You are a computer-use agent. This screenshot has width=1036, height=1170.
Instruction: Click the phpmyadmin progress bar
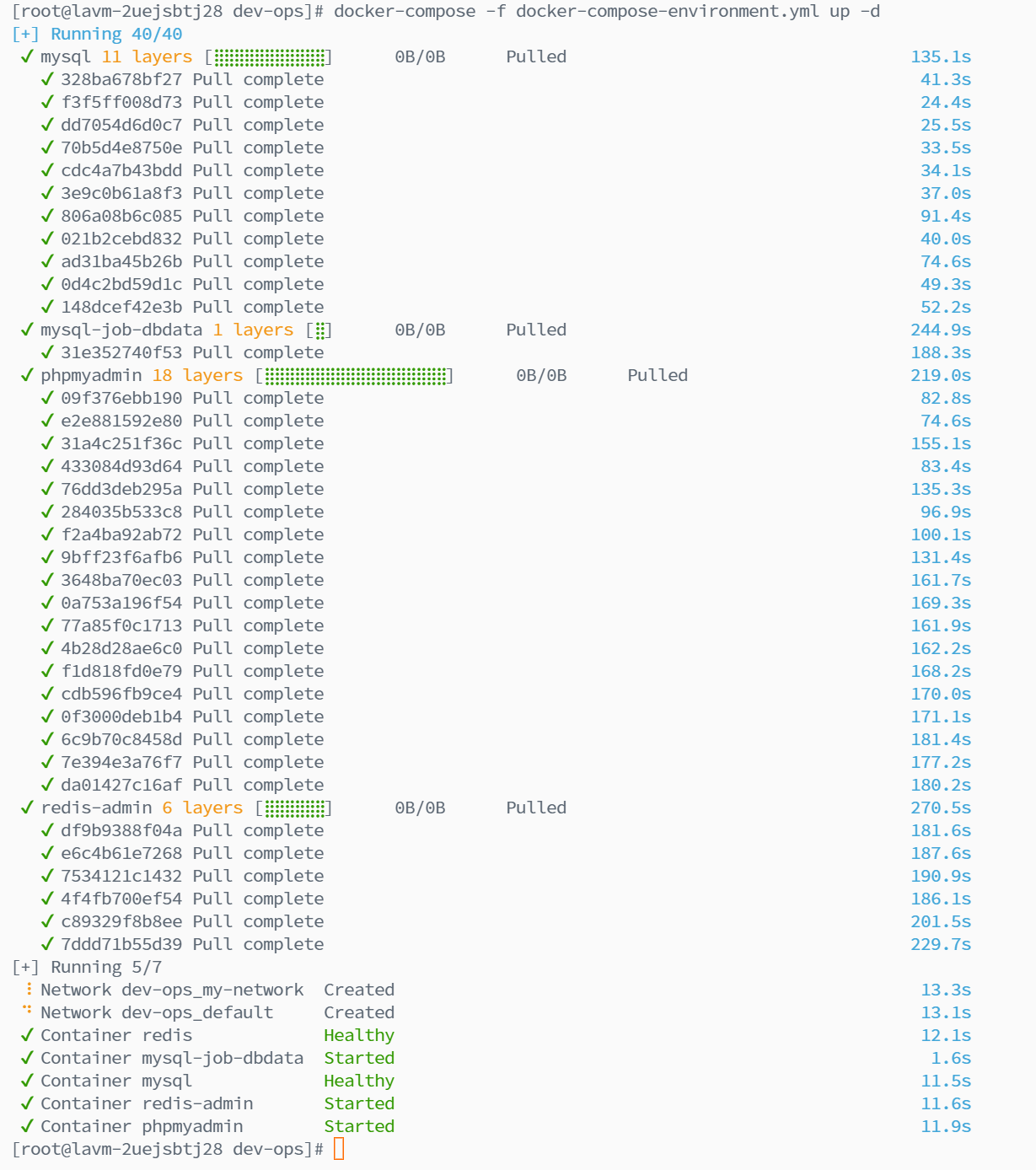click(x=355, y=376)
